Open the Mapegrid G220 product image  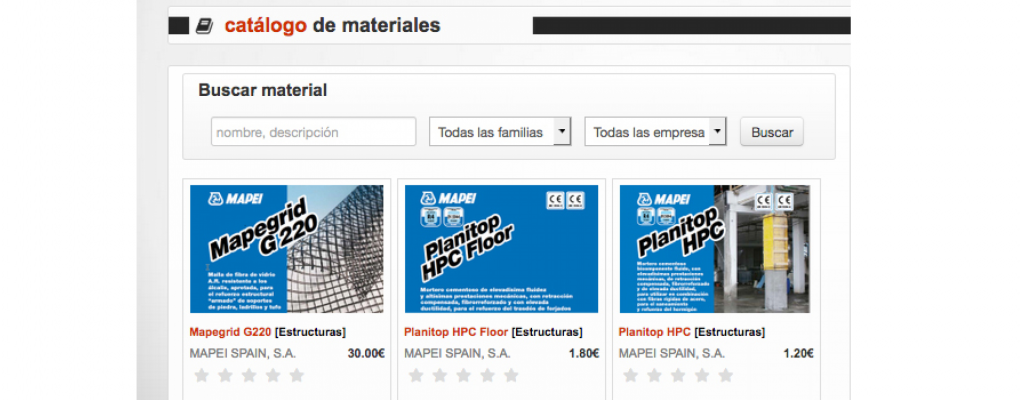287,249
